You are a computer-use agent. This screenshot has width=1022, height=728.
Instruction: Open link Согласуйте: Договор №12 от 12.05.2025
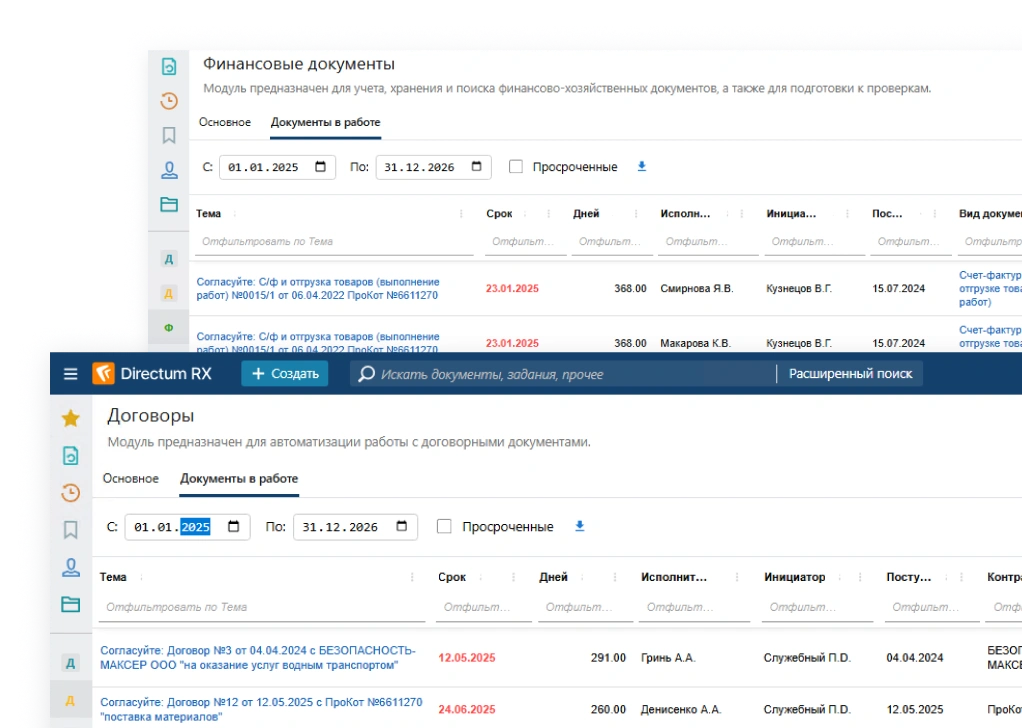(261, 709)
